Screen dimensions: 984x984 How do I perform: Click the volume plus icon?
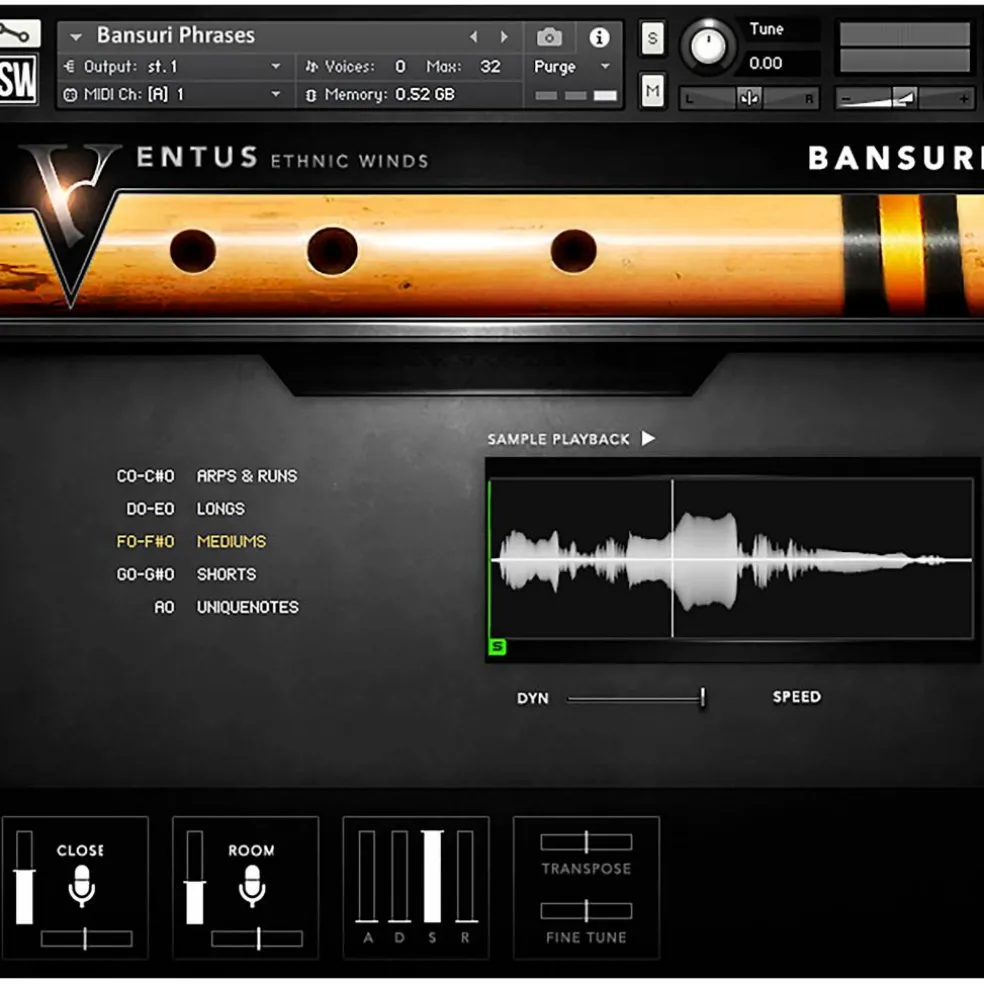click(963, 99)
